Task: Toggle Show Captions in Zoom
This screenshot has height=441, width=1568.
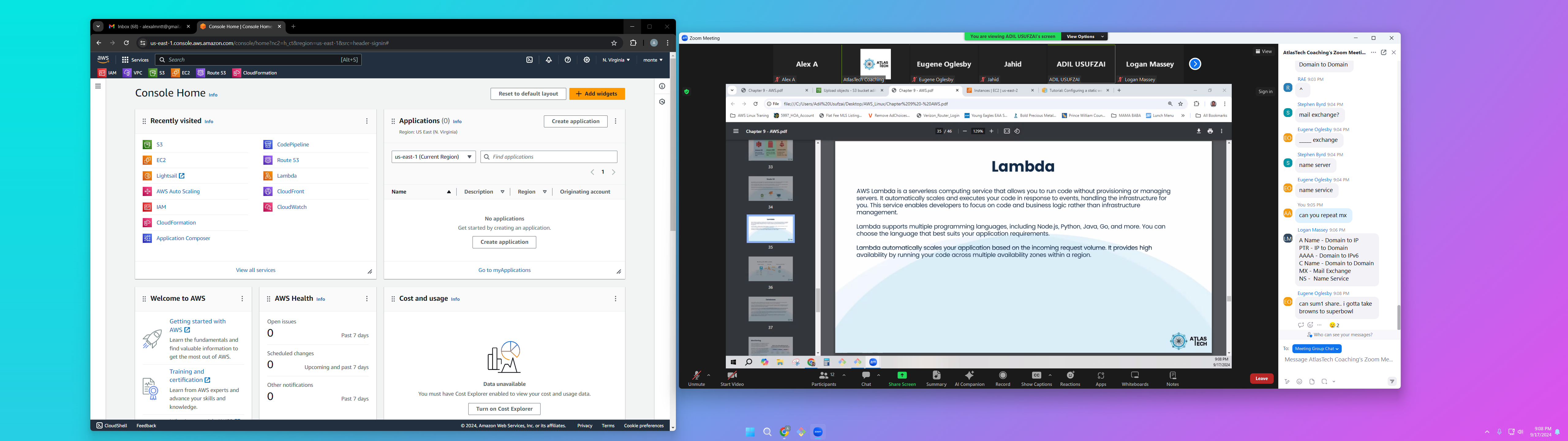Action: tap(1036, 376)
